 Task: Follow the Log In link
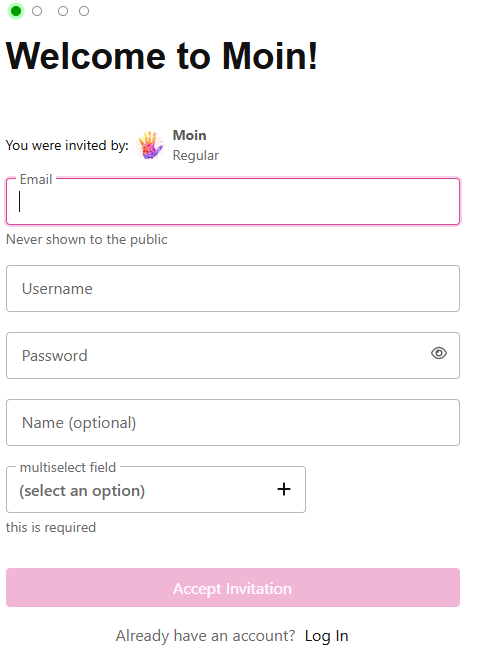click(326, 636)
